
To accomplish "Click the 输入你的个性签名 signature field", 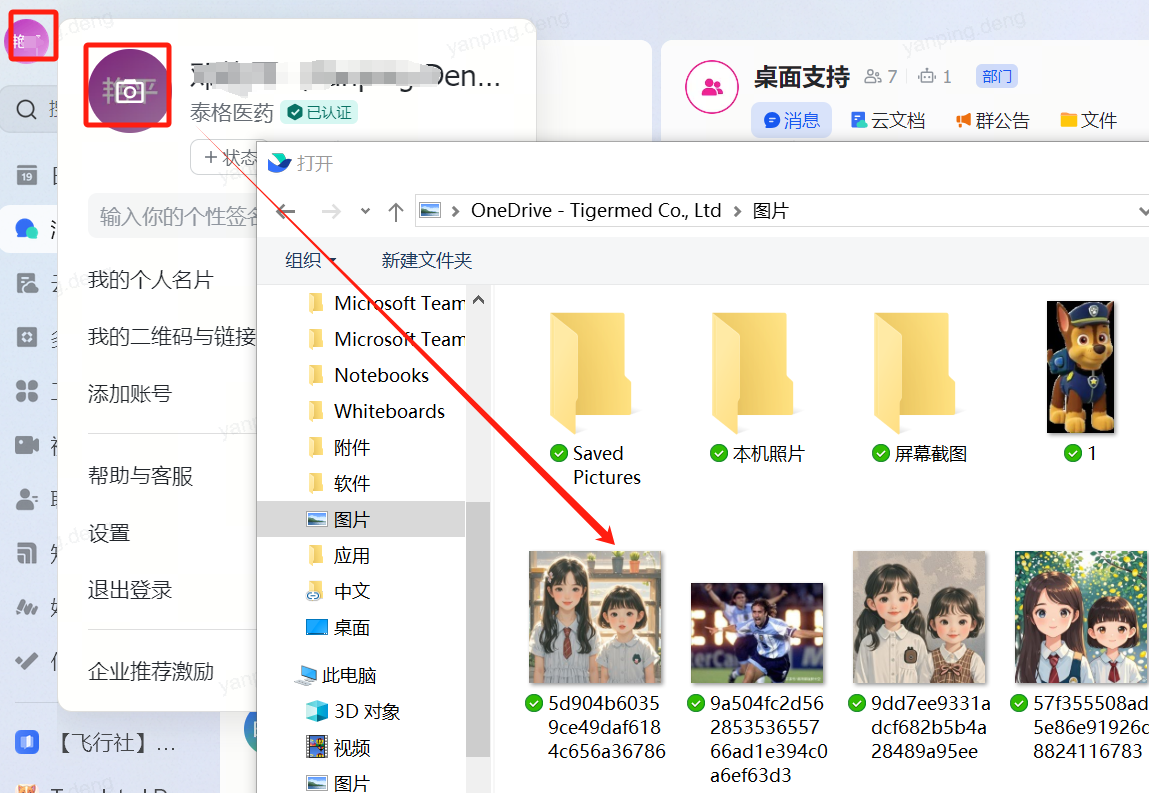I will click(175, 217).
